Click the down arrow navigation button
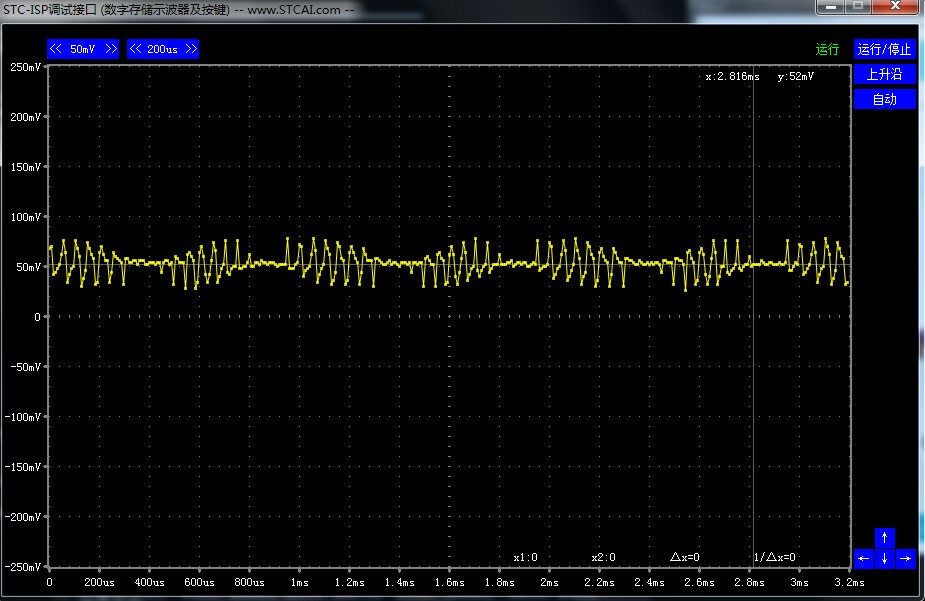The width and height of the screenshot is (925, 601). pyautogui.click(x=884, y=559)
